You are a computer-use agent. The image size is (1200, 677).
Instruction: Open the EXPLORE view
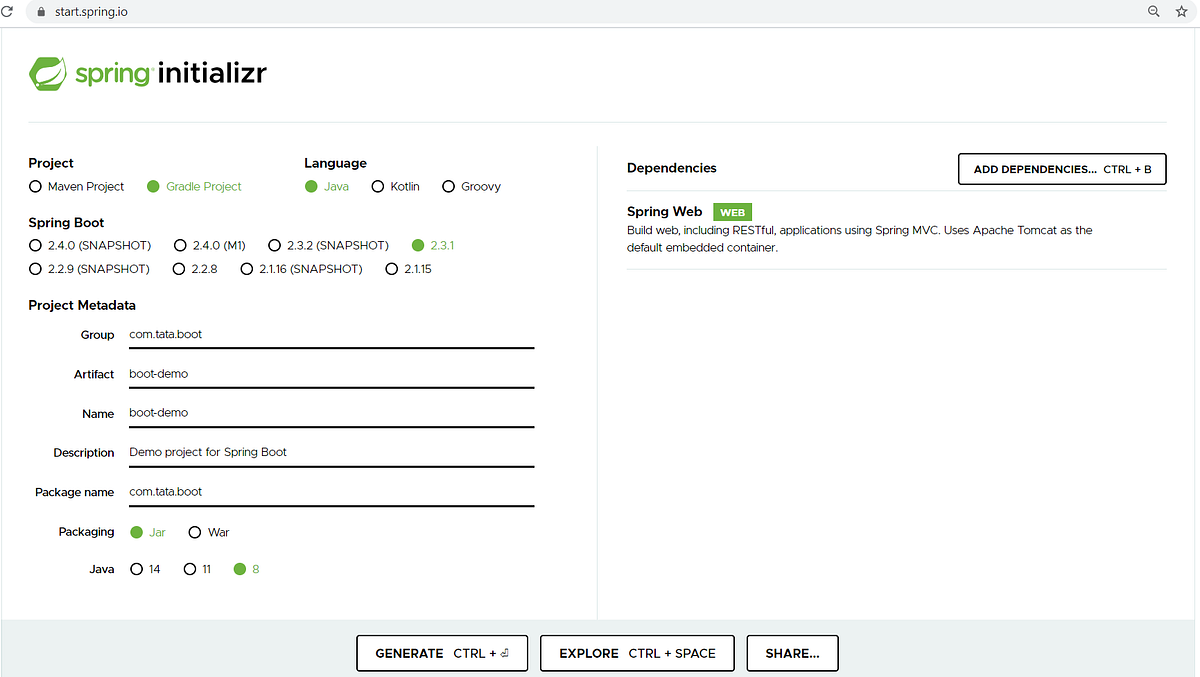point(637,653)
